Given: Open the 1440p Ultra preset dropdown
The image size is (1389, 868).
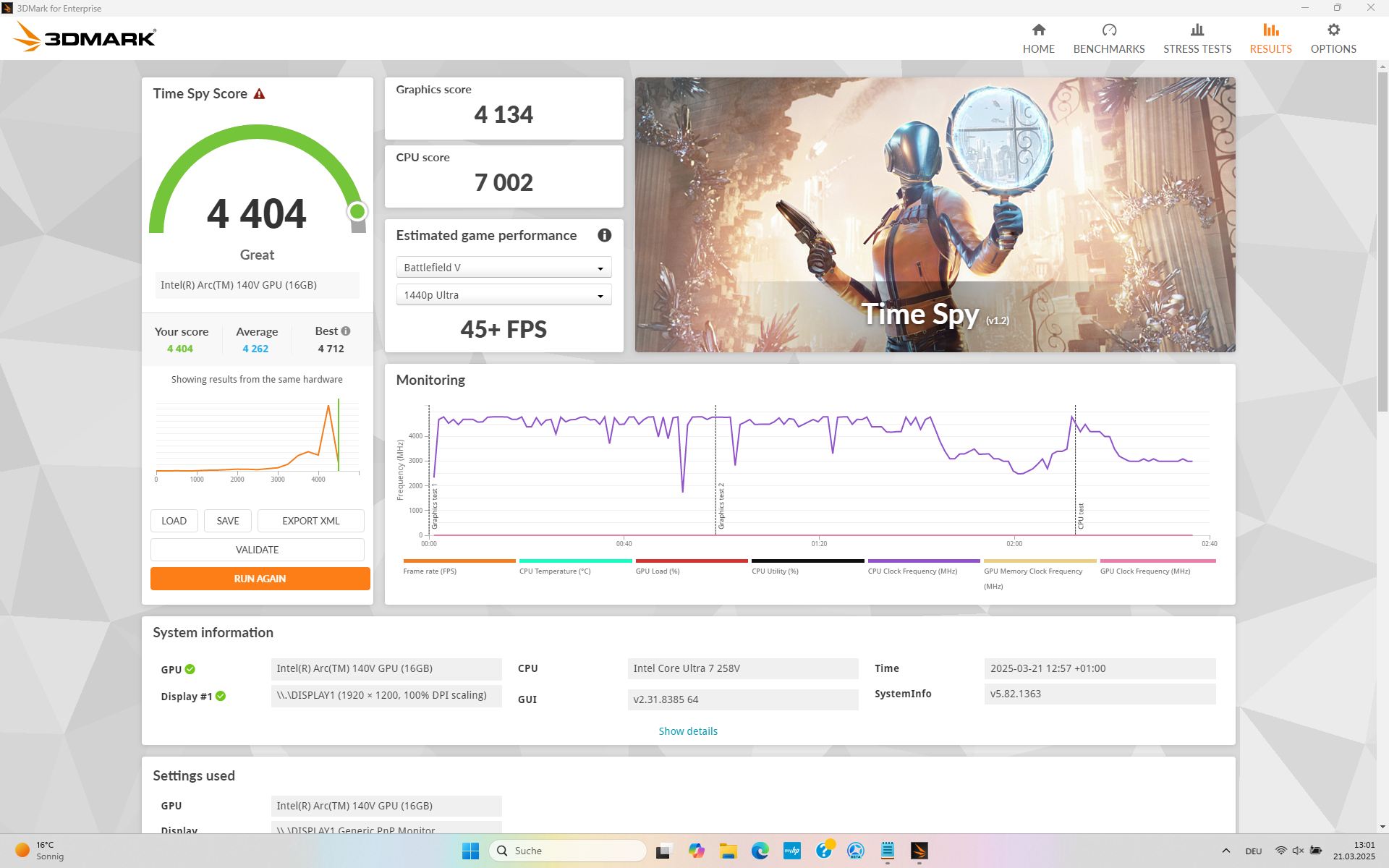Looking at the screenshot, I should pyautogui.click(x=504, y=295).
